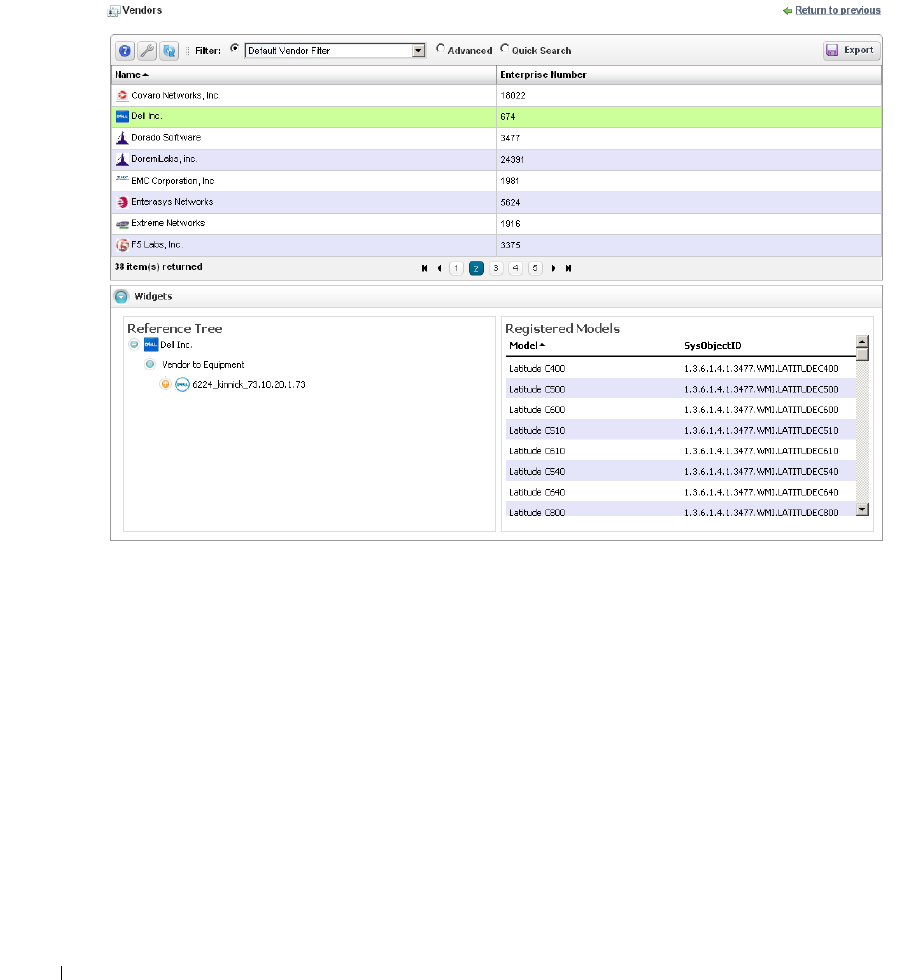This screenshot has width=900, height=980.
Task: Click the Dorado Software vendor logo
Action: point(122,138)
